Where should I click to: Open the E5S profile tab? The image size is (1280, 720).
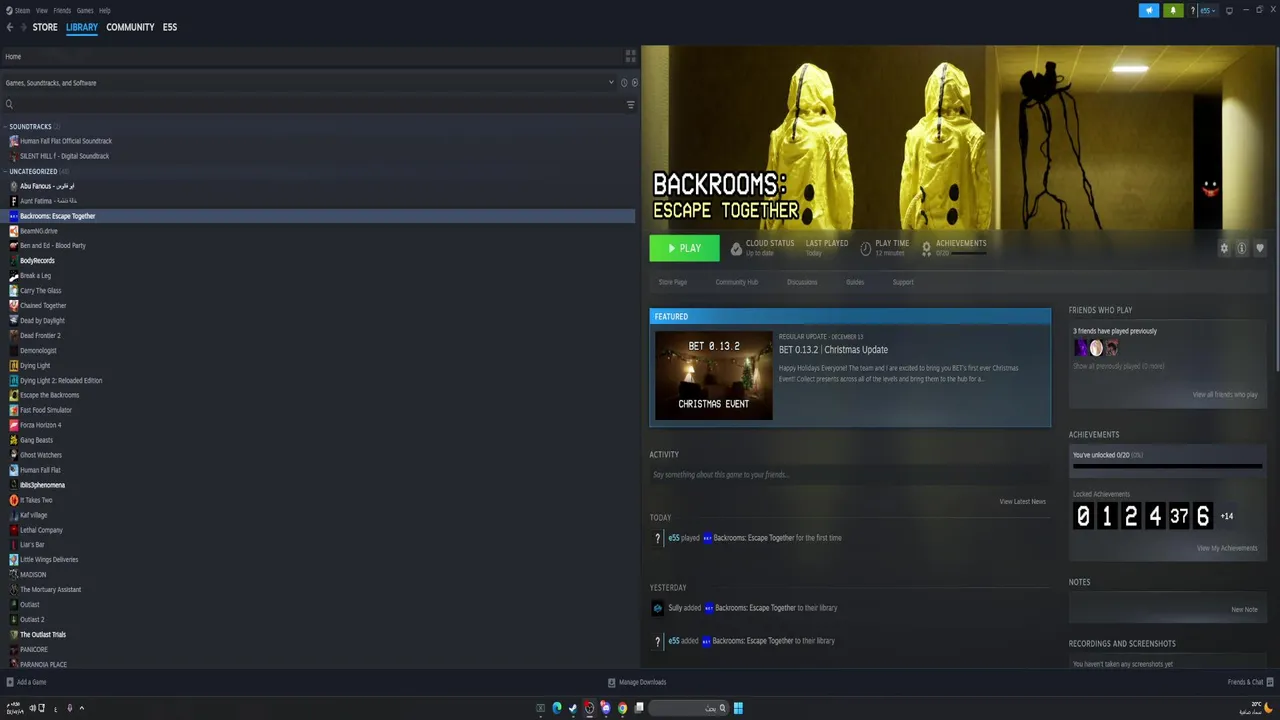[x=170, y=27]
